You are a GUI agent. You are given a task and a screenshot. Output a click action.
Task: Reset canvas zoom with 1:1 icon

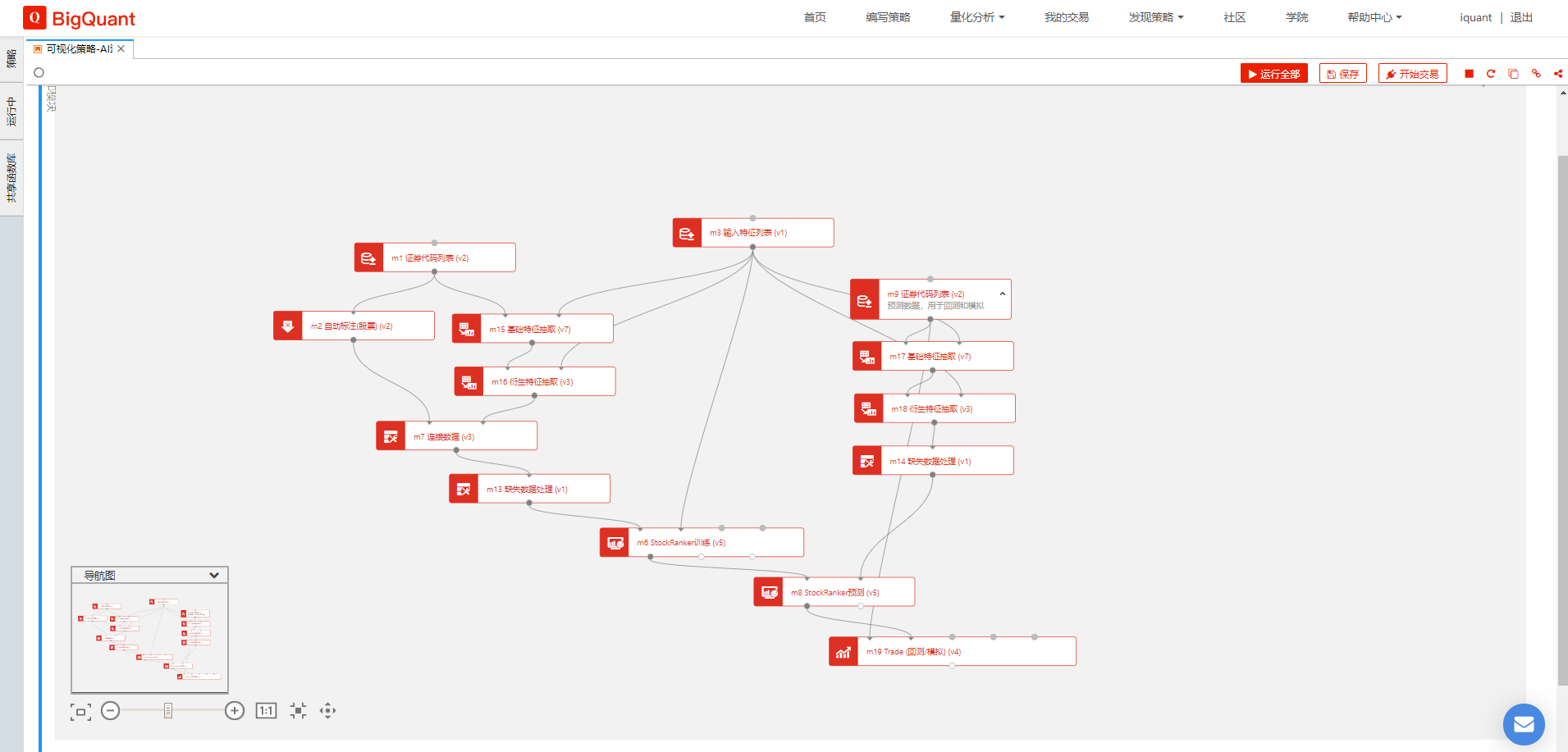266,711
